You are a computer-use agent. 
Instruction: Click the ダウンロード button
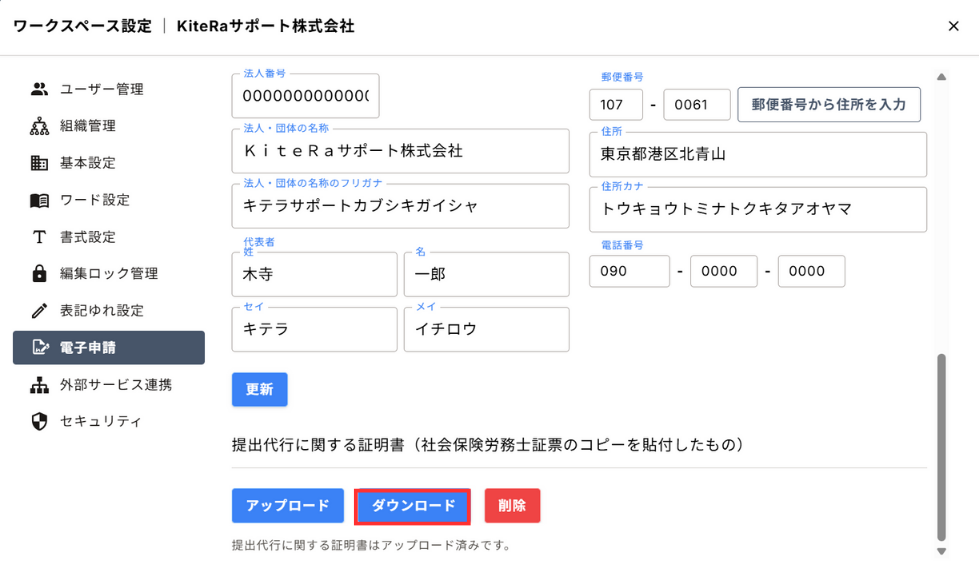point(413,506)
